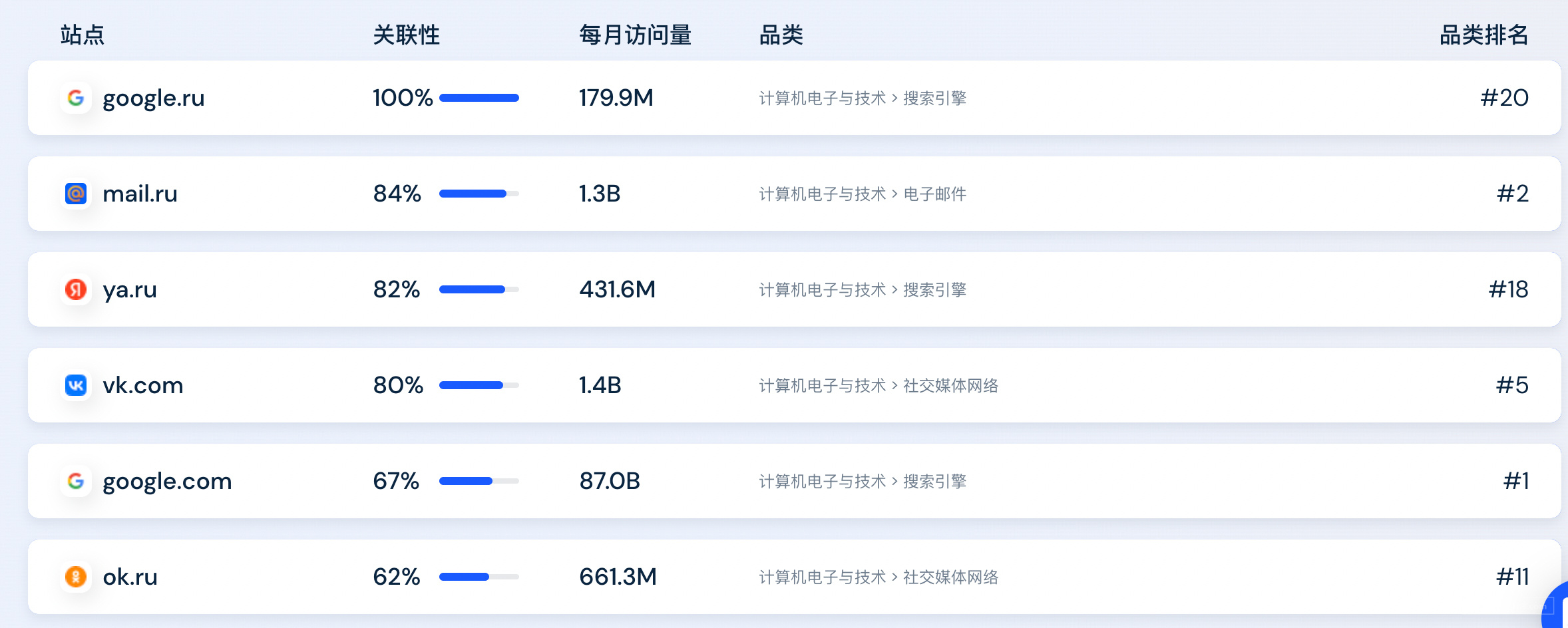The height and width of the screenshot is (628, 1568).
Task: Open the mail.ru site link
Action: pos(140,194)
